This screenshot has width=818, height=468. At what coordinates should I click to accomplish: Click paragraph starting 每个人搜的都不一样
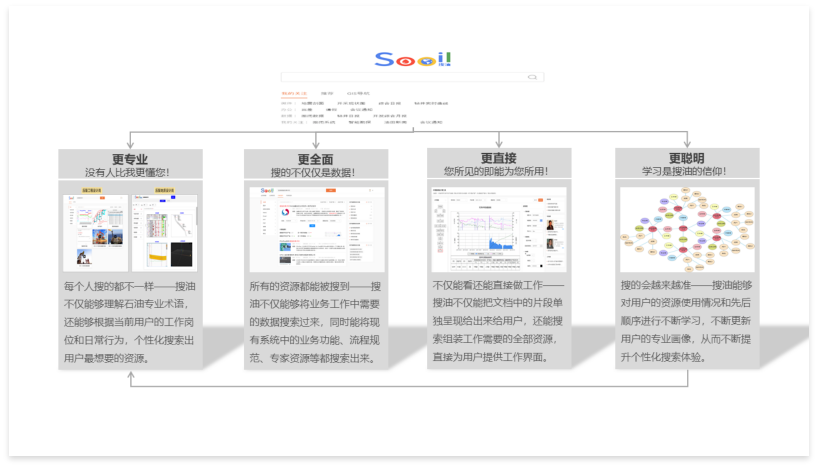[x=129, y=322]
